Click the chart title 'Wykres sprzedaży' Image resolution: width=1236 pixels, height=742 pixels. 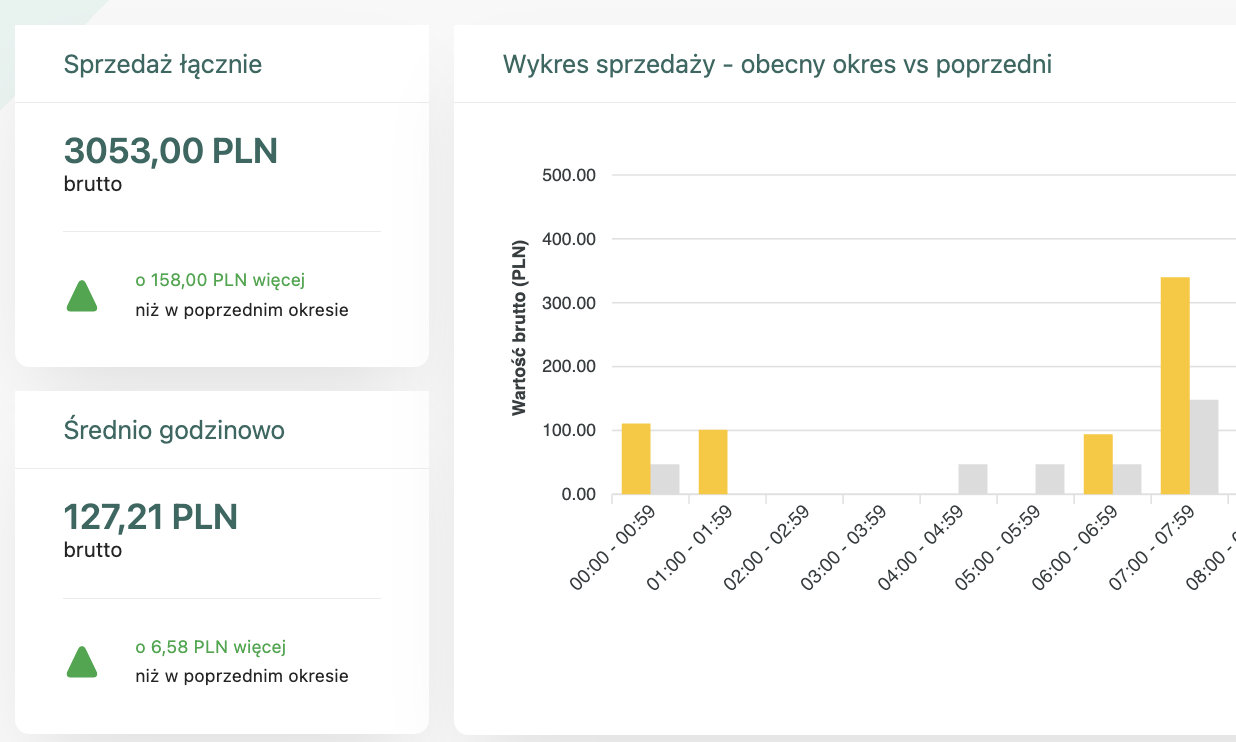pyautogui.click(x=777, y=65)
